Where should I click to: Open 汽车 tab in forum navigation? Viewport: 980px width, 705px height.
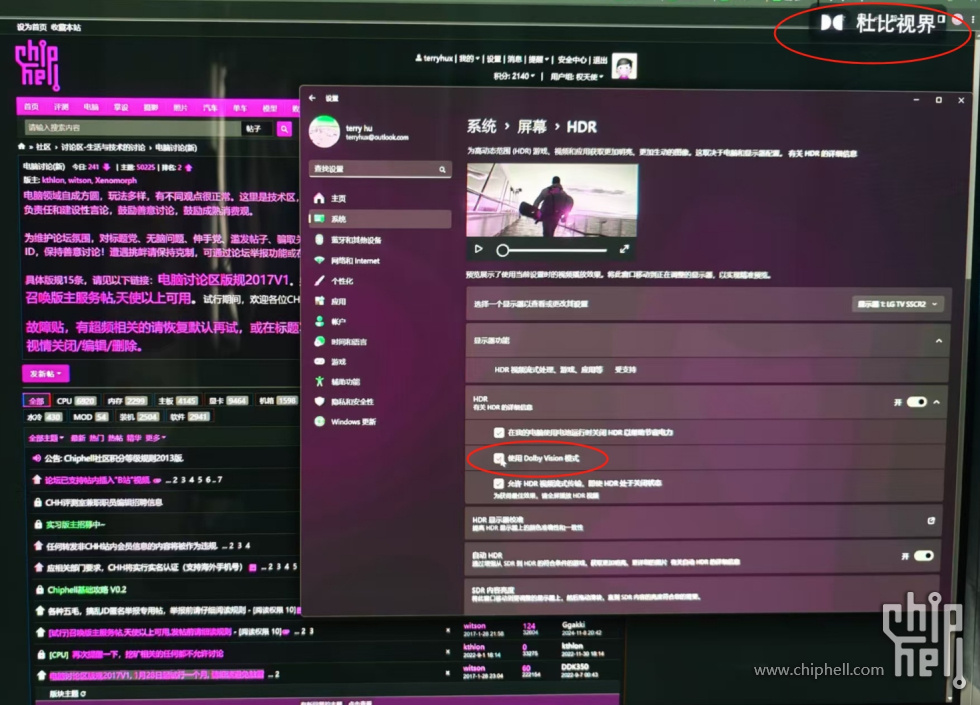210,108
